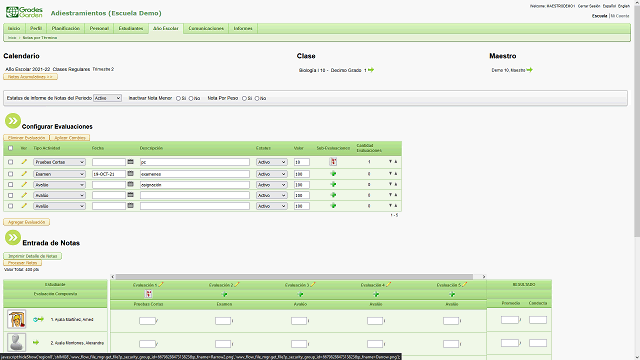This screenshot has height=360, width=640.
Task: Collapse the Configurar Evaluaciones section icon
Action: [x=13, y=121]
